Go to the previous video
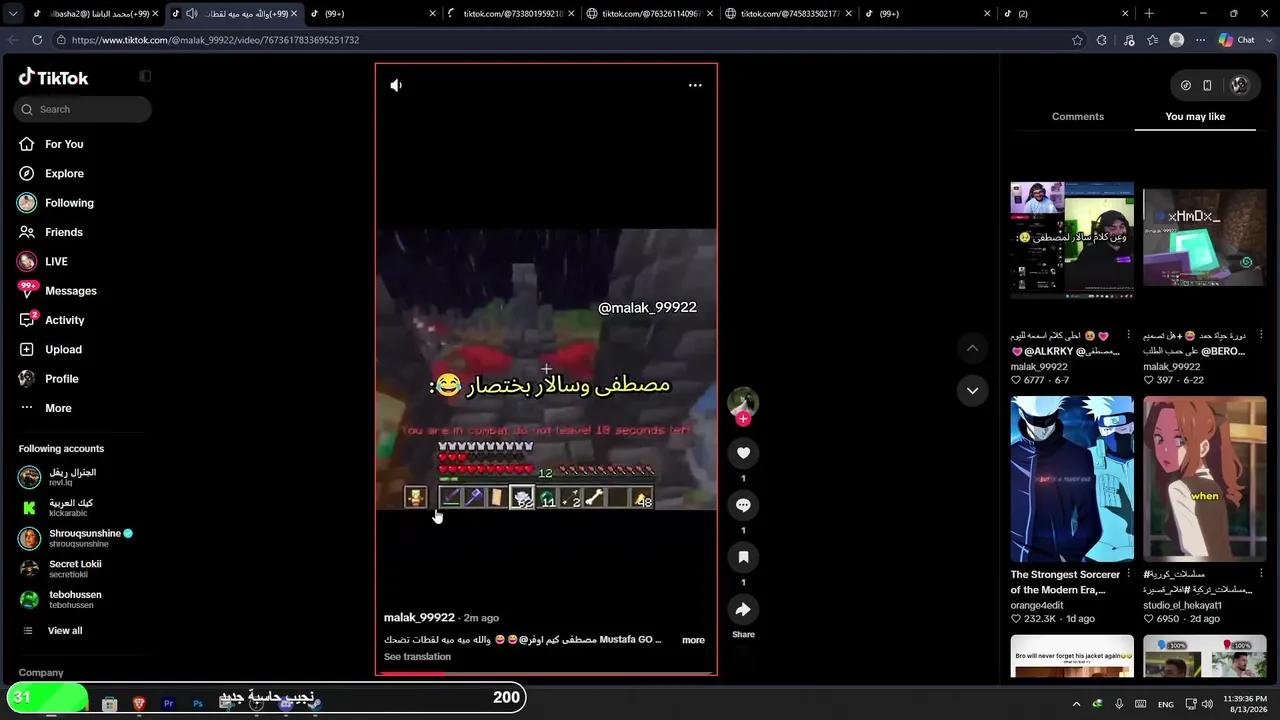Image resolution: width=1280 pixels, height=720 pixels. 972,348
